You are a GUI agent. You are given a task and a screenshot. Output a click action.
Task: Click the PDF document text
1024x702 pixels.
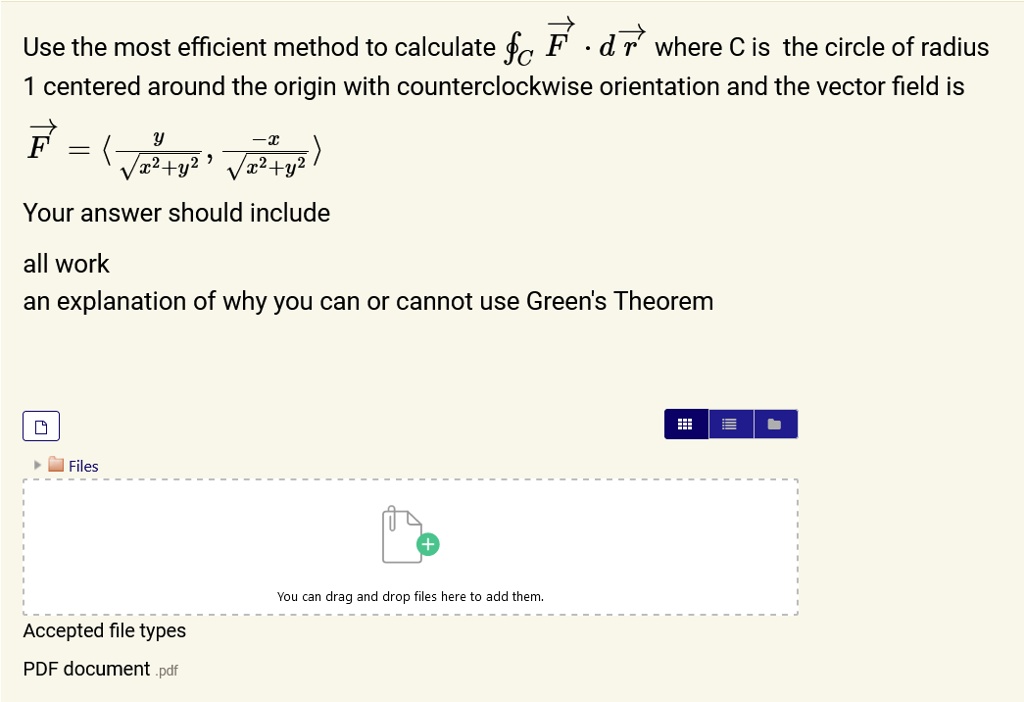[87, 669]
